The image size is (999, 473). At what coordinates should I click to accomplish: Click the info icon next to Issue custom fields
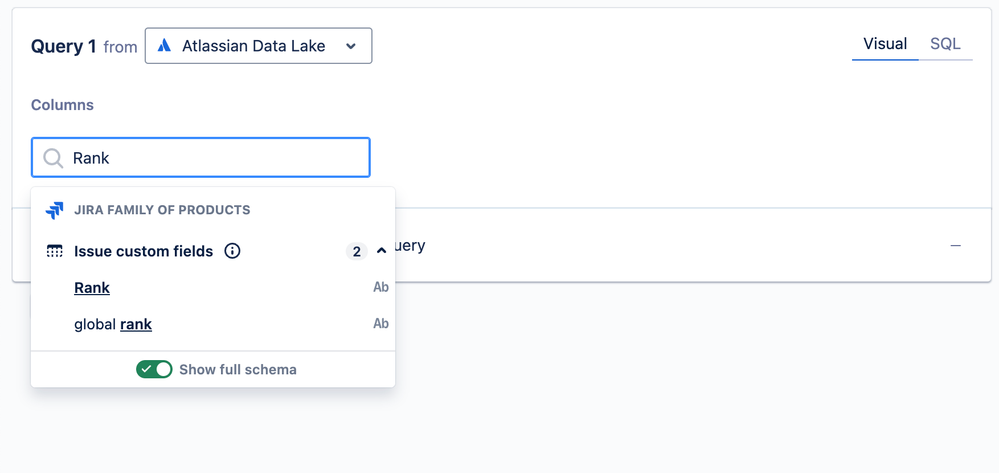point(232,251)
